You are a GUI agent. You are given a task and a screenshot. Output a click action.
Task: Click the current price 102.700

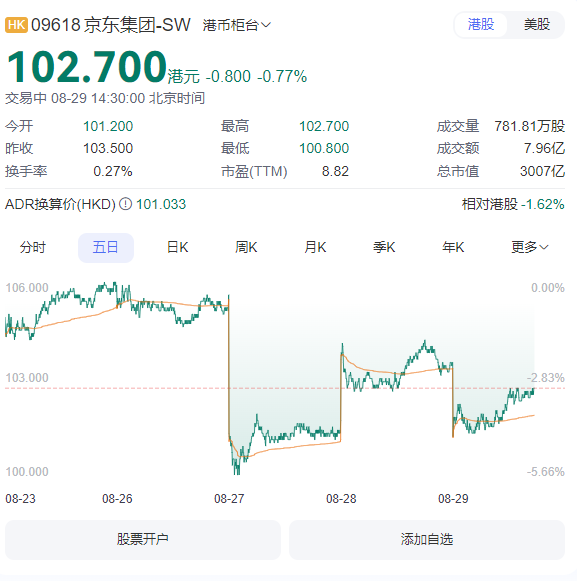pyautogui.click(x=87, y=67)
